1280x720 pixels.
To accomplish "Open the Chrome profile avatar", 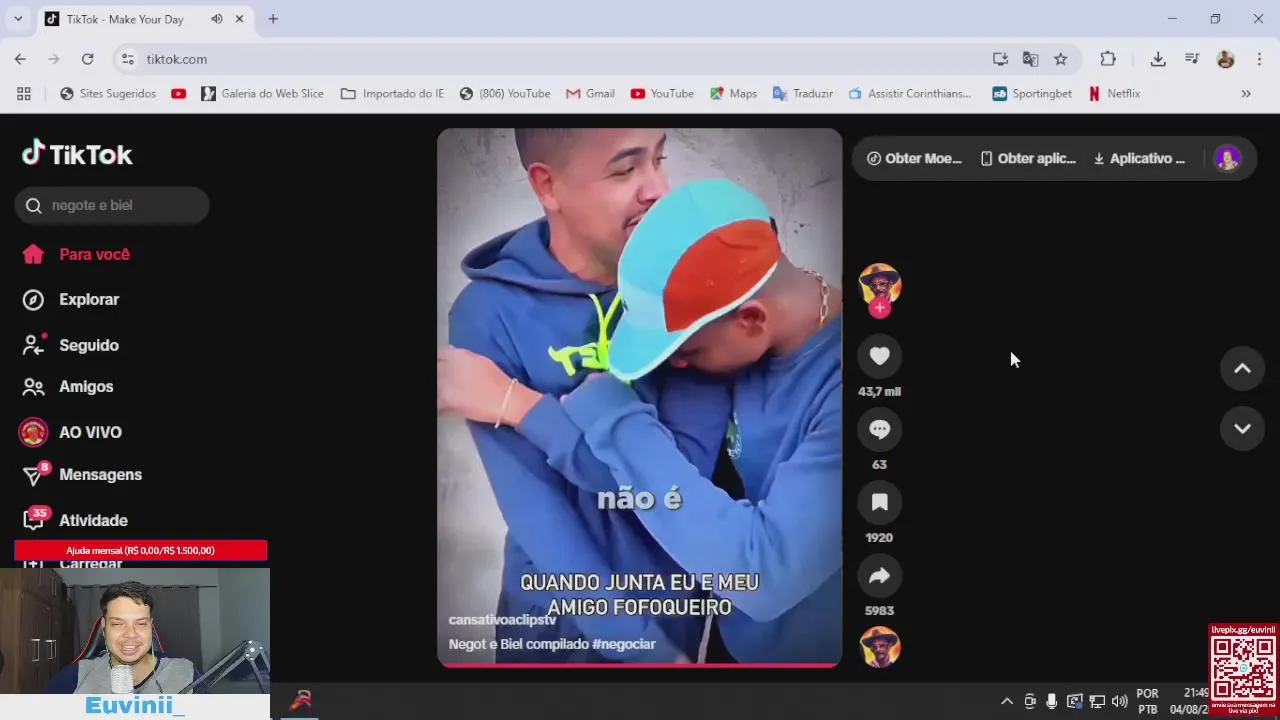I will (x=1226, y=59).
